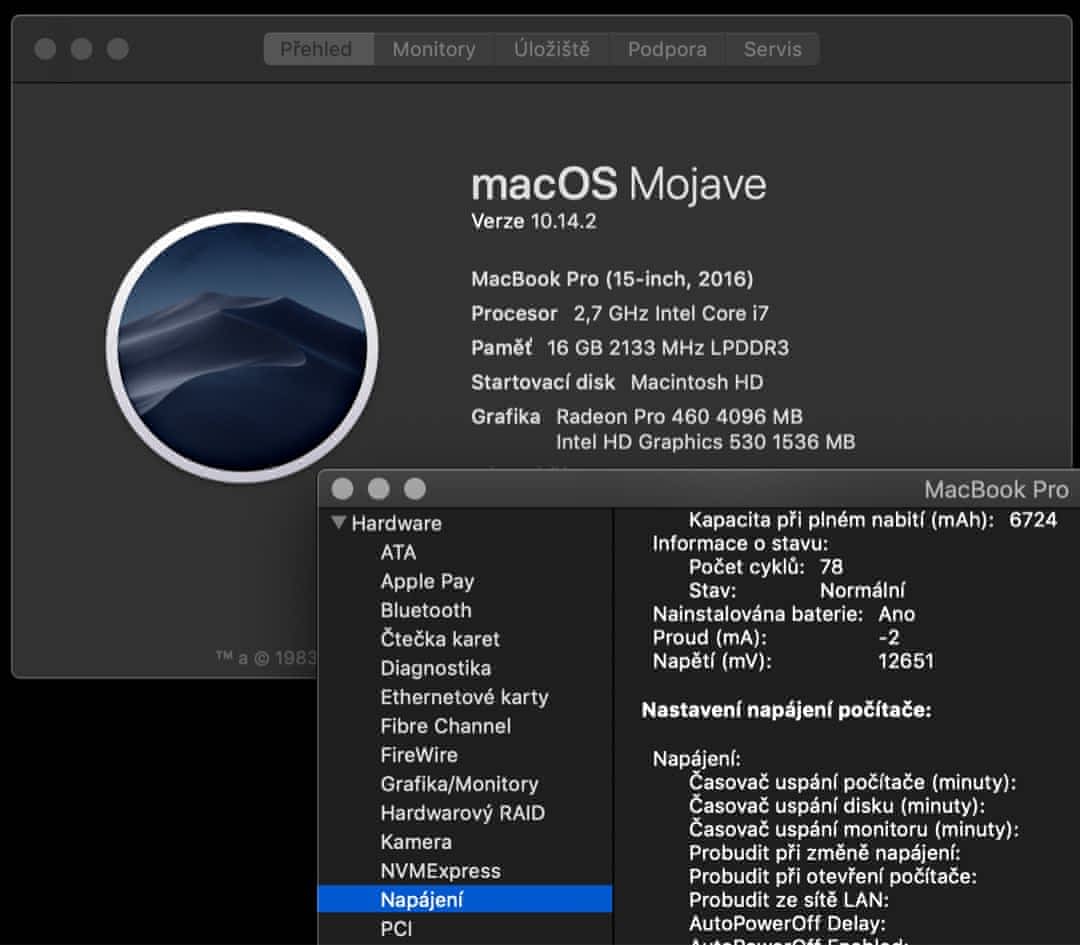This screenshot has height=945, width=1080.
Task: Collapse the Hardware tree section
Action: click(x=338, y=523)
